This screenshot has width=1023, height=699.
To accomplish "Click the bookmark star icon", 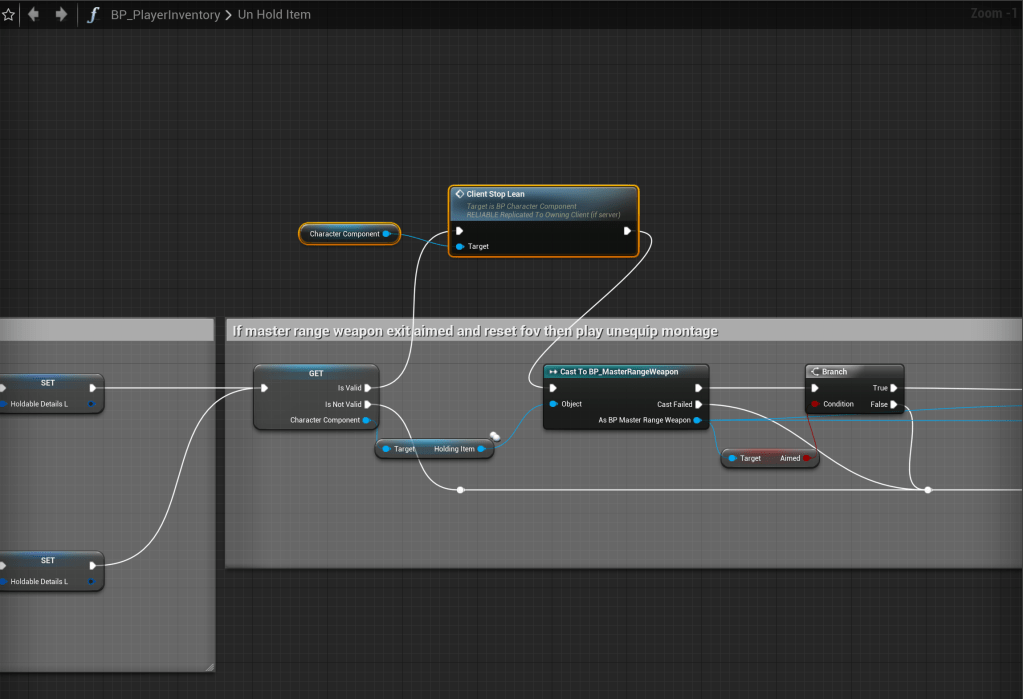I will (x=9, y=15).
